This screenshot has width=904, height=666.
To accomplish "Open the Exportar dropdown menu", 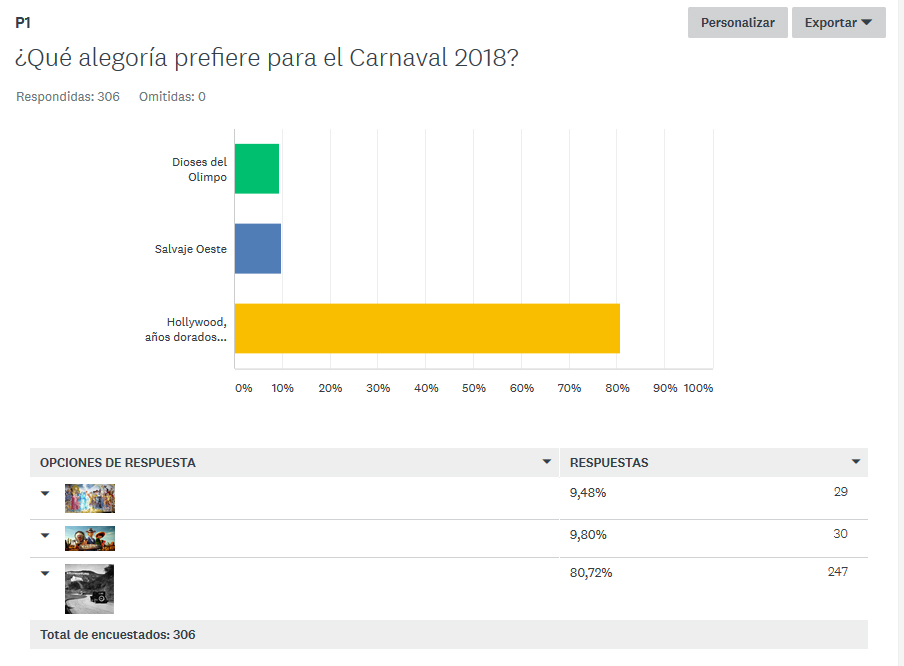I will point(838,23).
